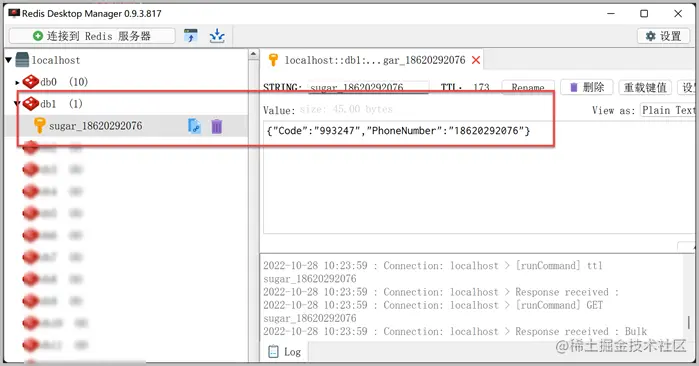Click the 'Response received : Bulk' log line

point(455,332)
